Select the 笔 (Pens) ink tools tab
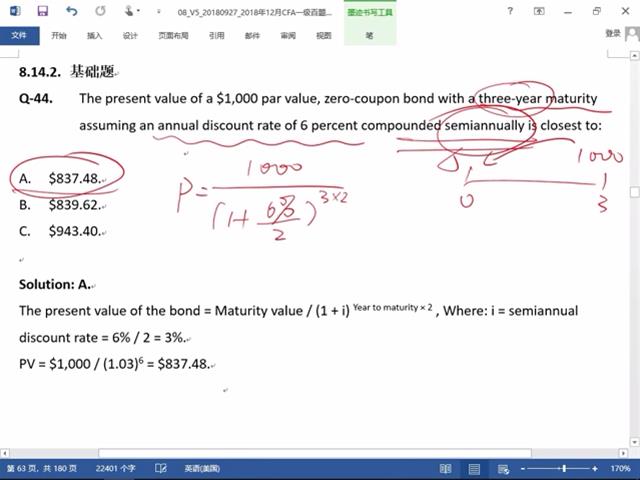Viewport: 640px width, 480px height. pyautogui.click(x=370, y=36)
